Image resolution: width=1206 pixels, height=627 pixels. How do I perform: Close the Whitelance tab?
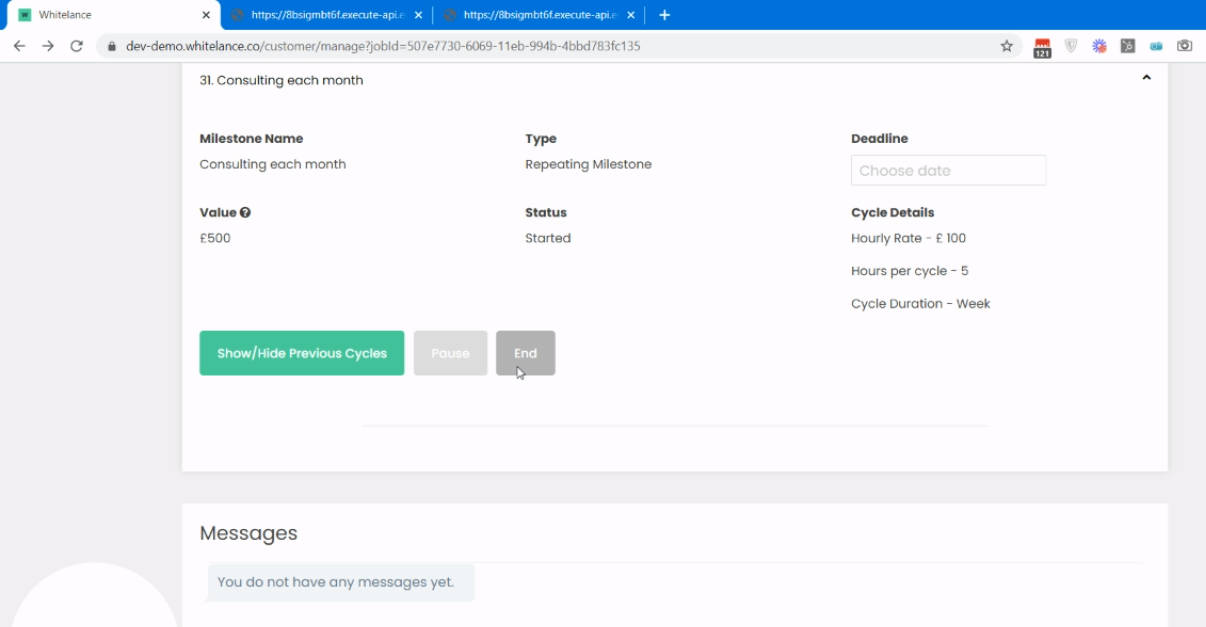click(x=206, y=15)
